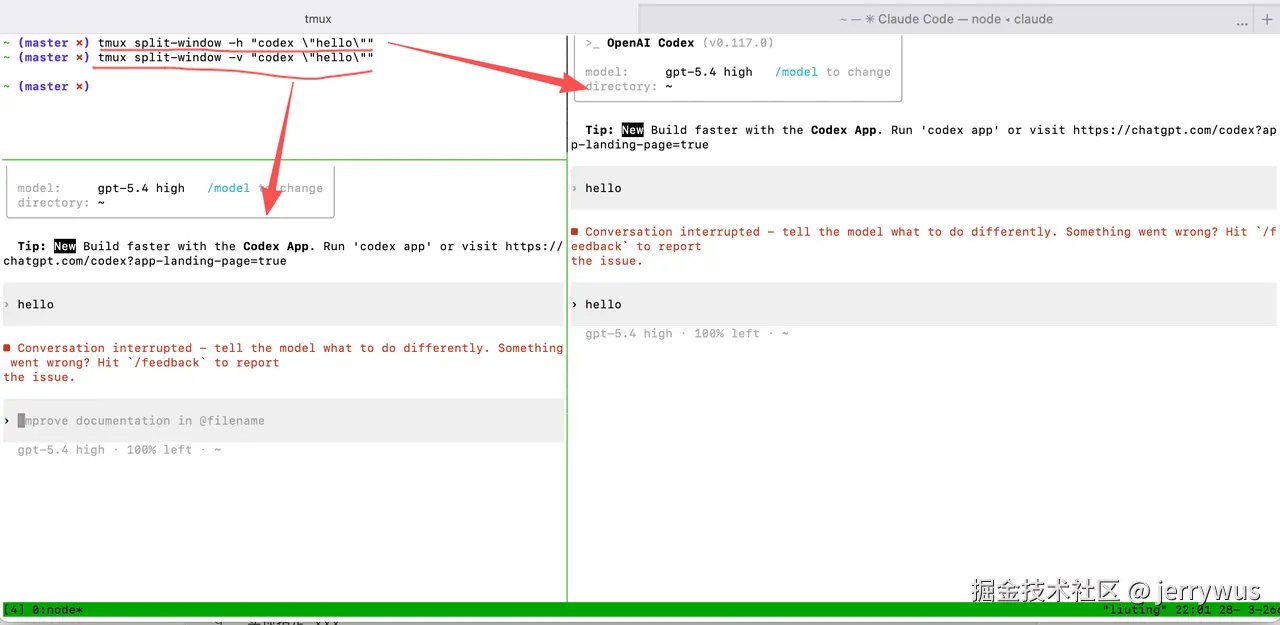Open the tab overflow ellipsis menu
The width and height of the screenshot is (1280, 625).
click(x=1243, y=20)
